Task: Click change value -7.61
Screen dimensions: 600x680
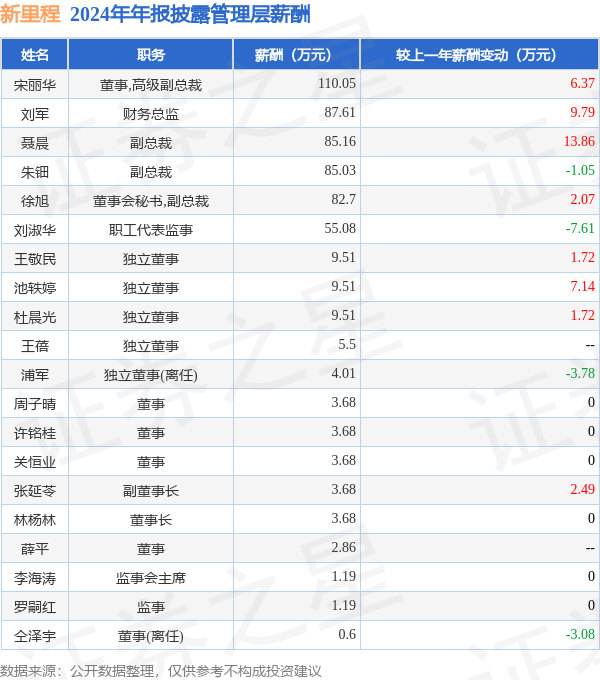Action: click(x=580, y=229)
